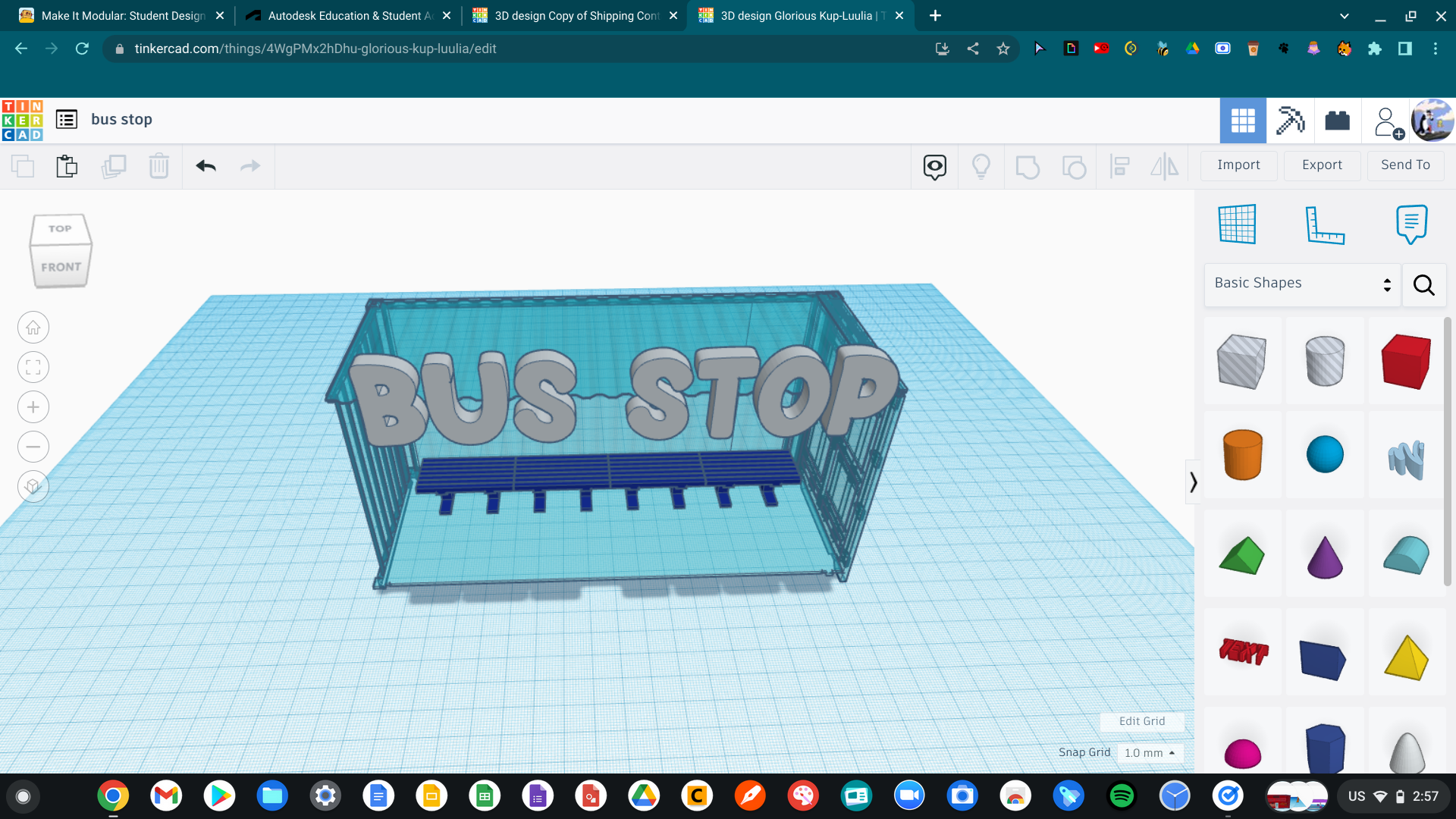Open the Import menu option
This screenshot has height=819, width=1456.
[x=1237, y=165]
